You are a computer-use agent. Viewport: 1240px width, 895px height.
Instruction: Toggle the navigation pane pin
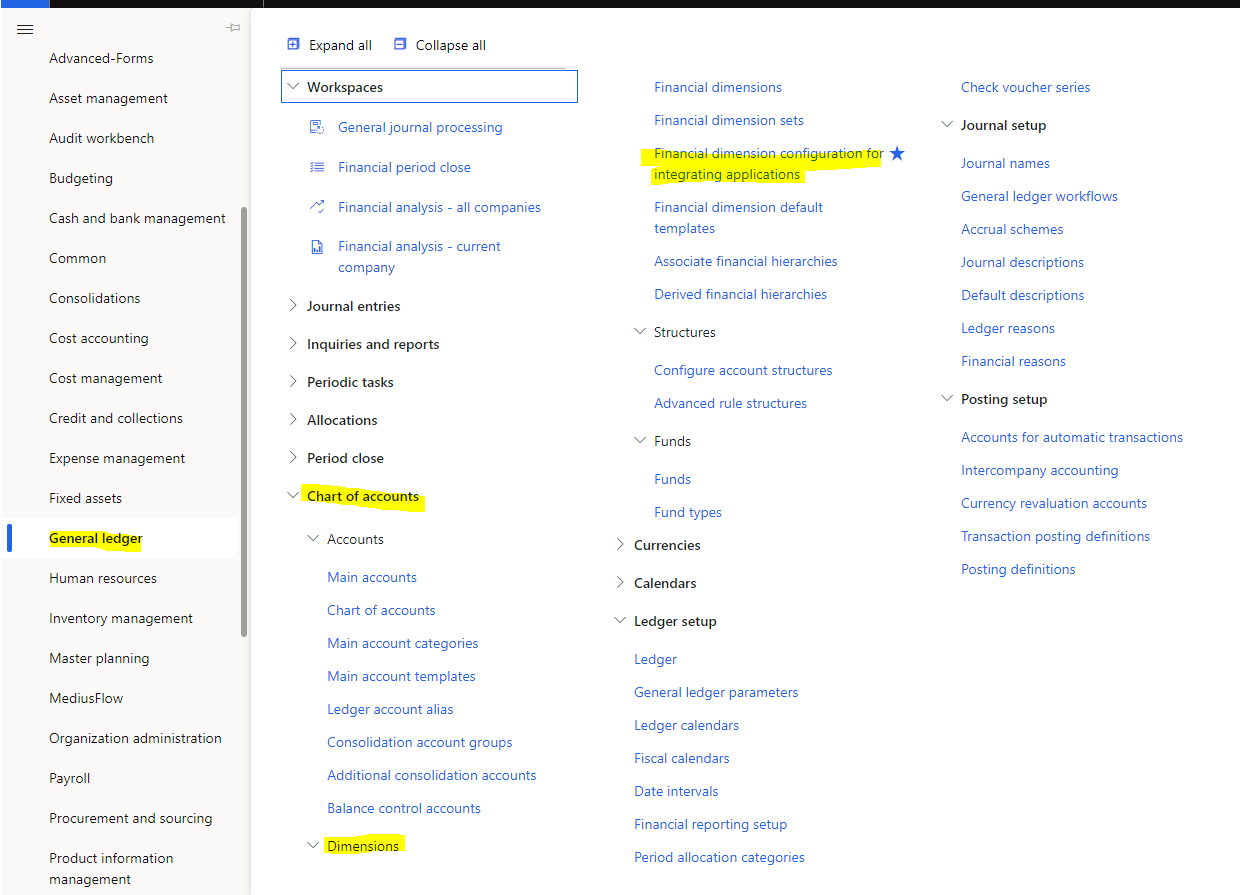pyautogui.click(x=232, y=29)
